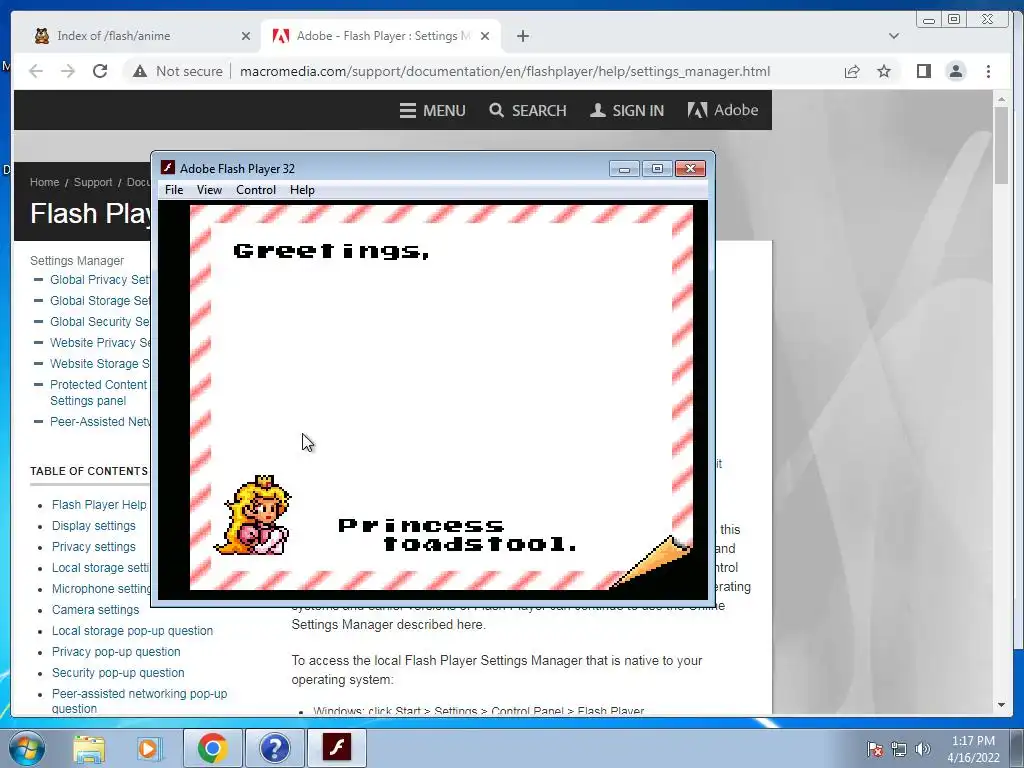
Task: Open Windows Media Player from taskbar
Action: (149, 748)
